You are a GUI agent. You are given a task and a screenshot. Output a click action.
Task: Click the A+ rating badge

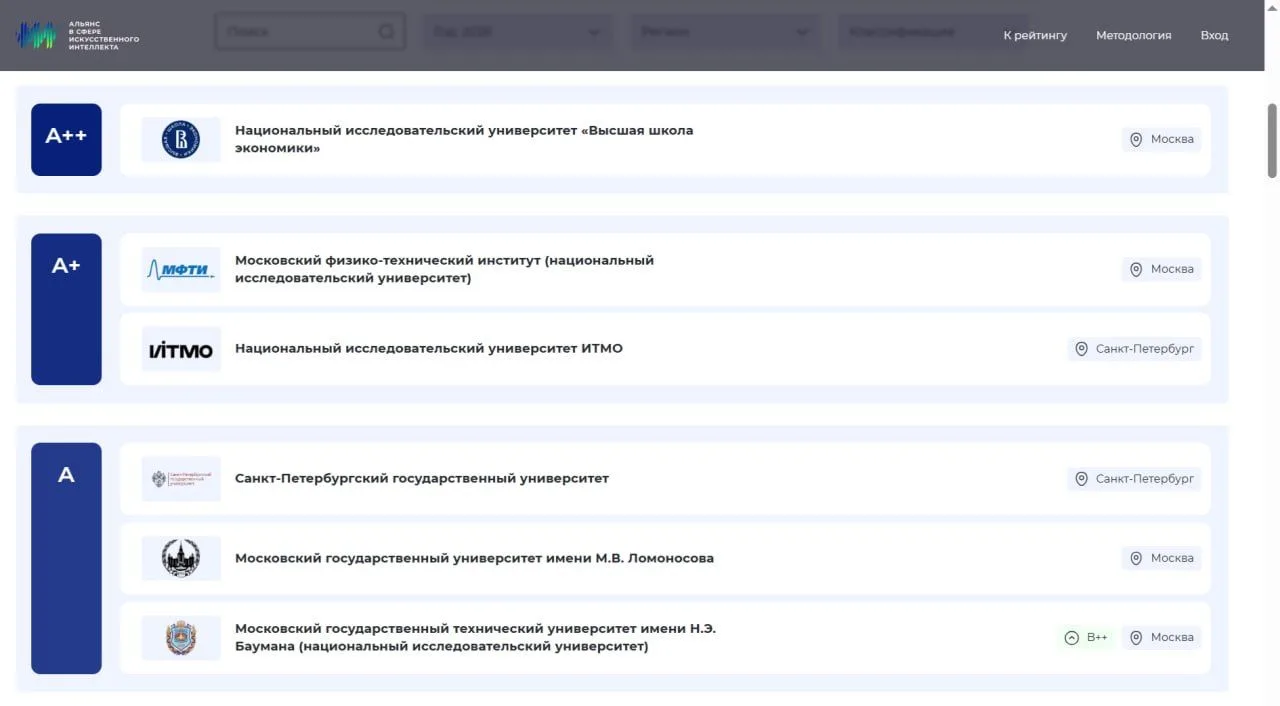click(66, 309)
